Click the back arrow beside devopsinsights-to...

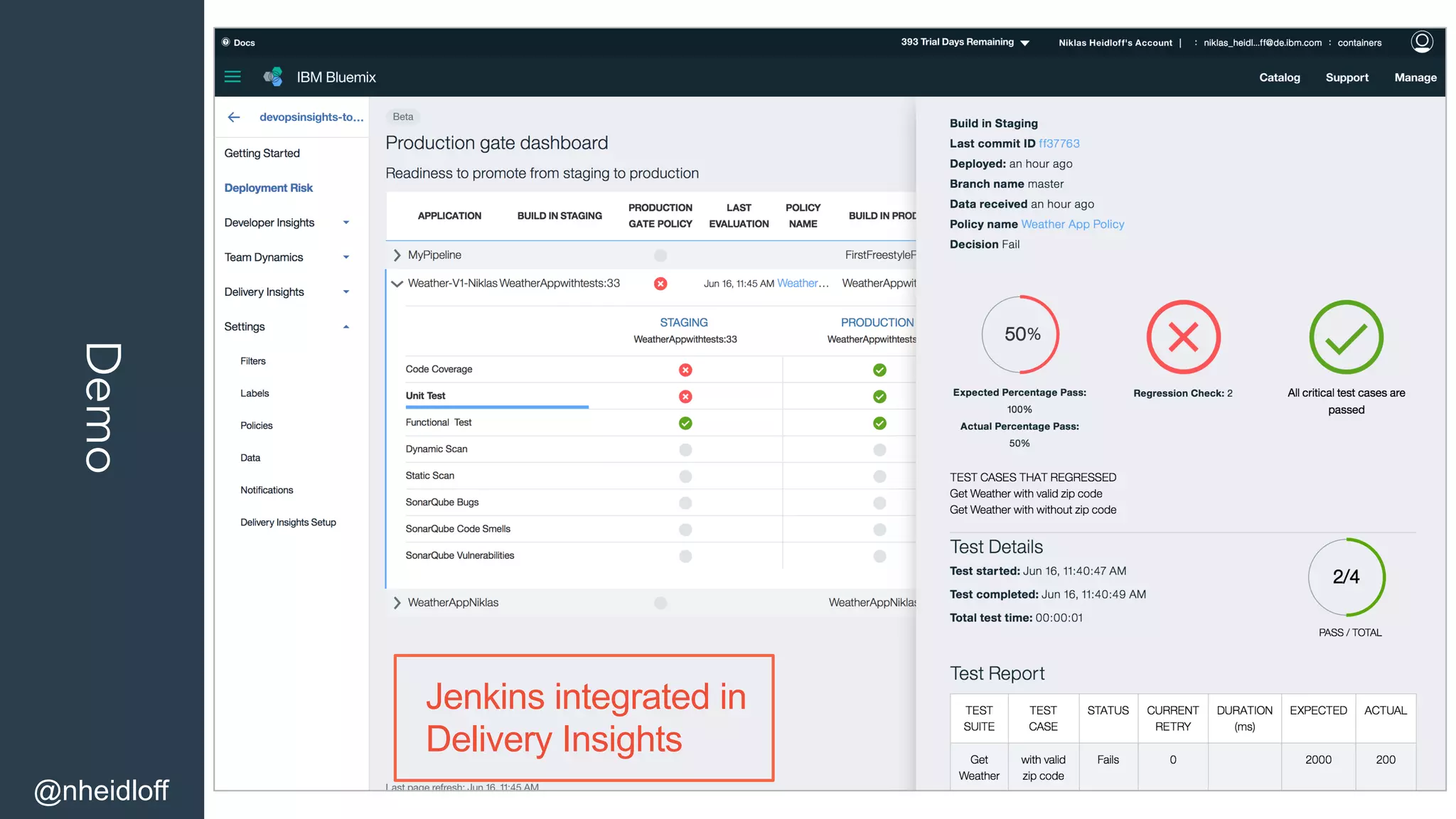(234, 117)
